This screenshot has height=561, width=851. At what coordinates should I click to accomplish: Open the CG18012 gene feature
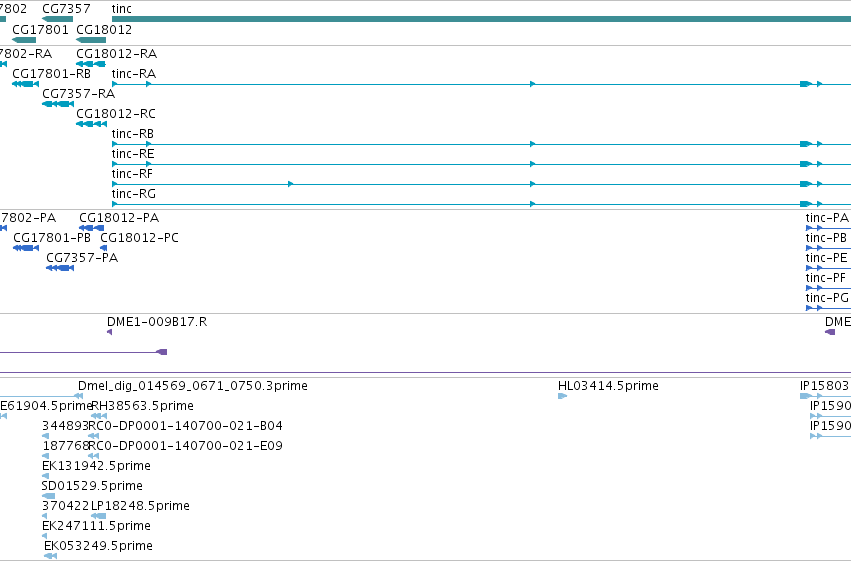(x=91, y=40)
